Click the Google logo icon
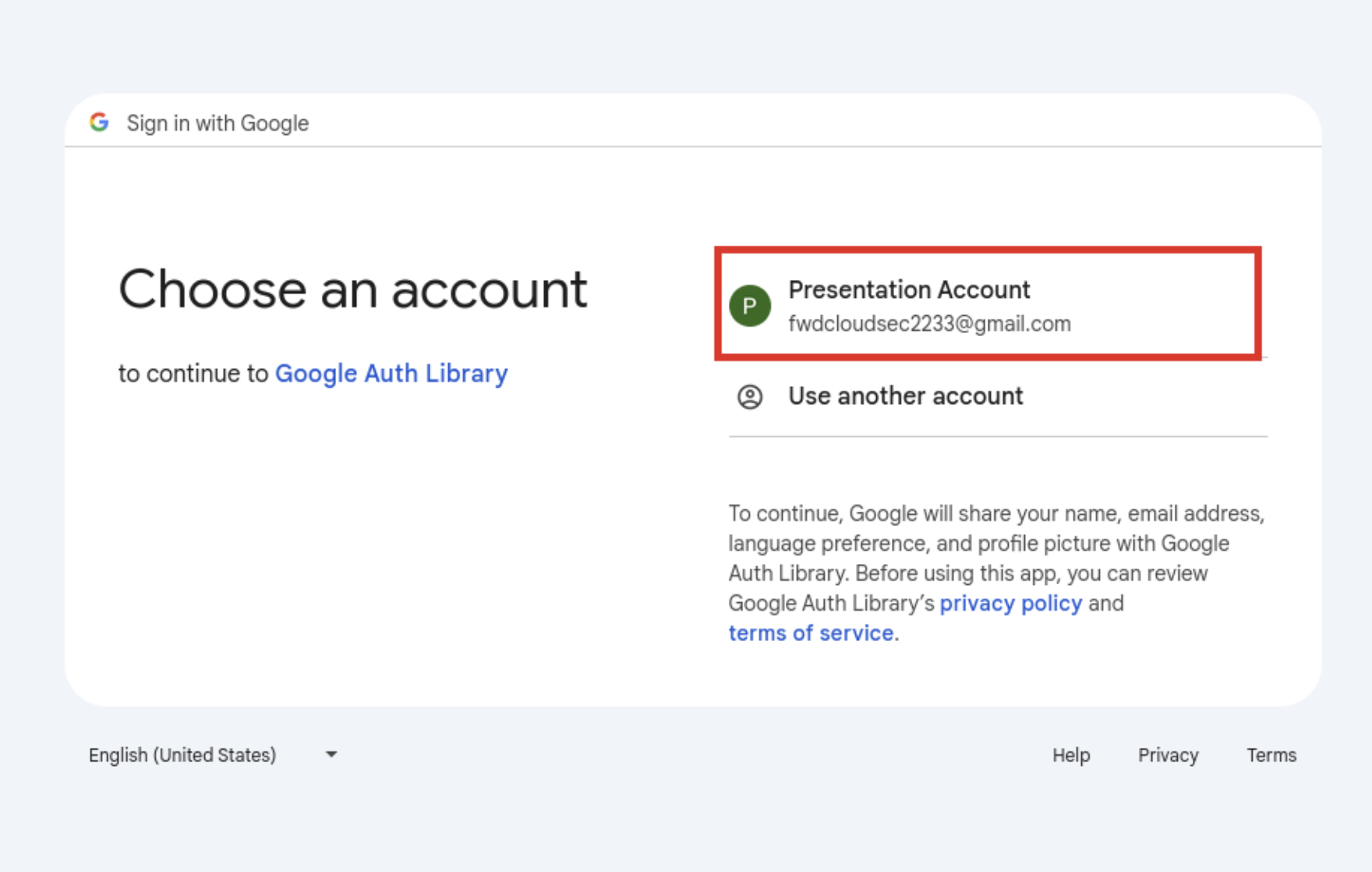Image resolution: width=1372 pixels, height=872 pixels. click(99, 122)
